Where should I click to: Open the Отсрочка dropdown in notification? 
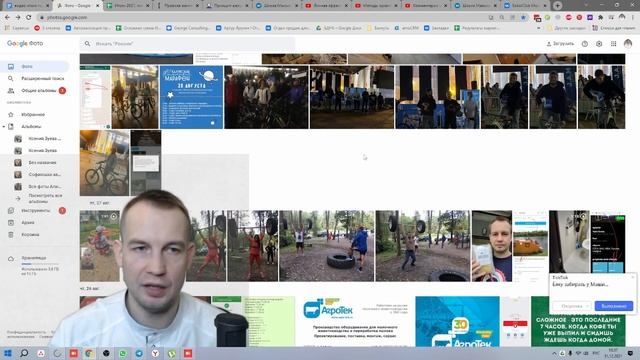click(x=571, y=306)
